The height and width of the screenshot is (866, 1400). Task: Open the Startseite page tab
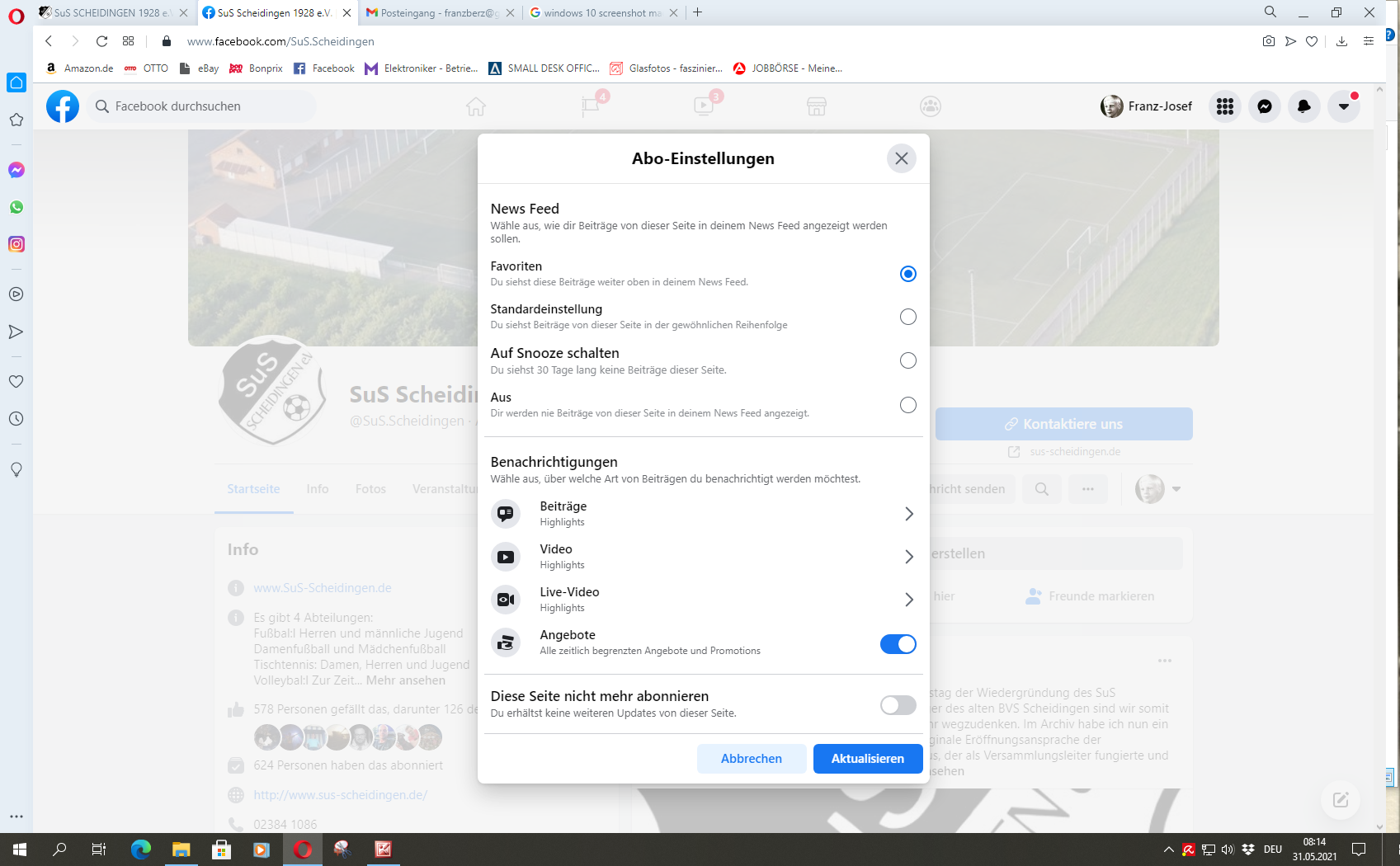[253, 489]
